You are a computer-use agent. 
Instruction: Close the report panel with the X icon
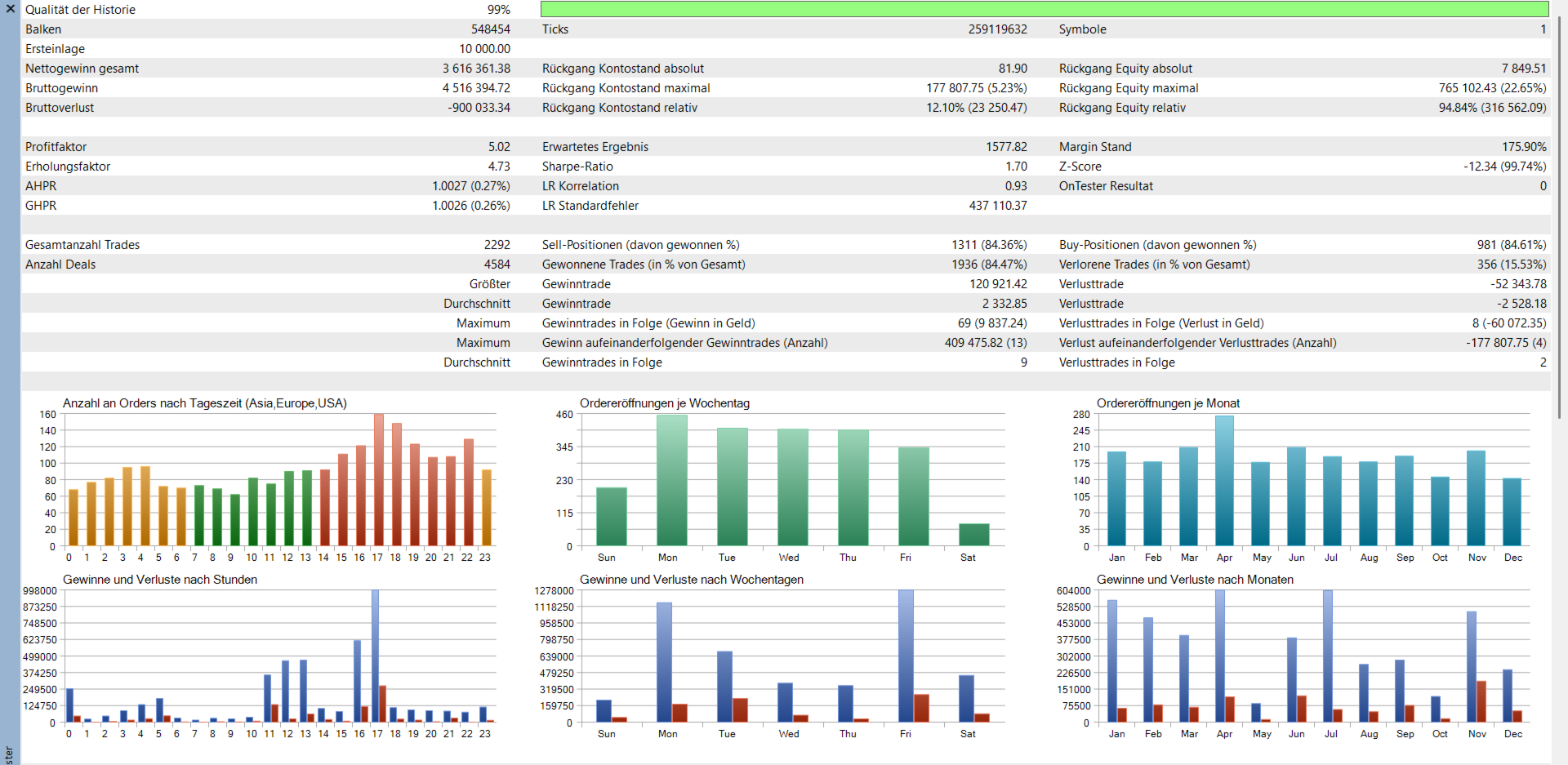[11, 9]
